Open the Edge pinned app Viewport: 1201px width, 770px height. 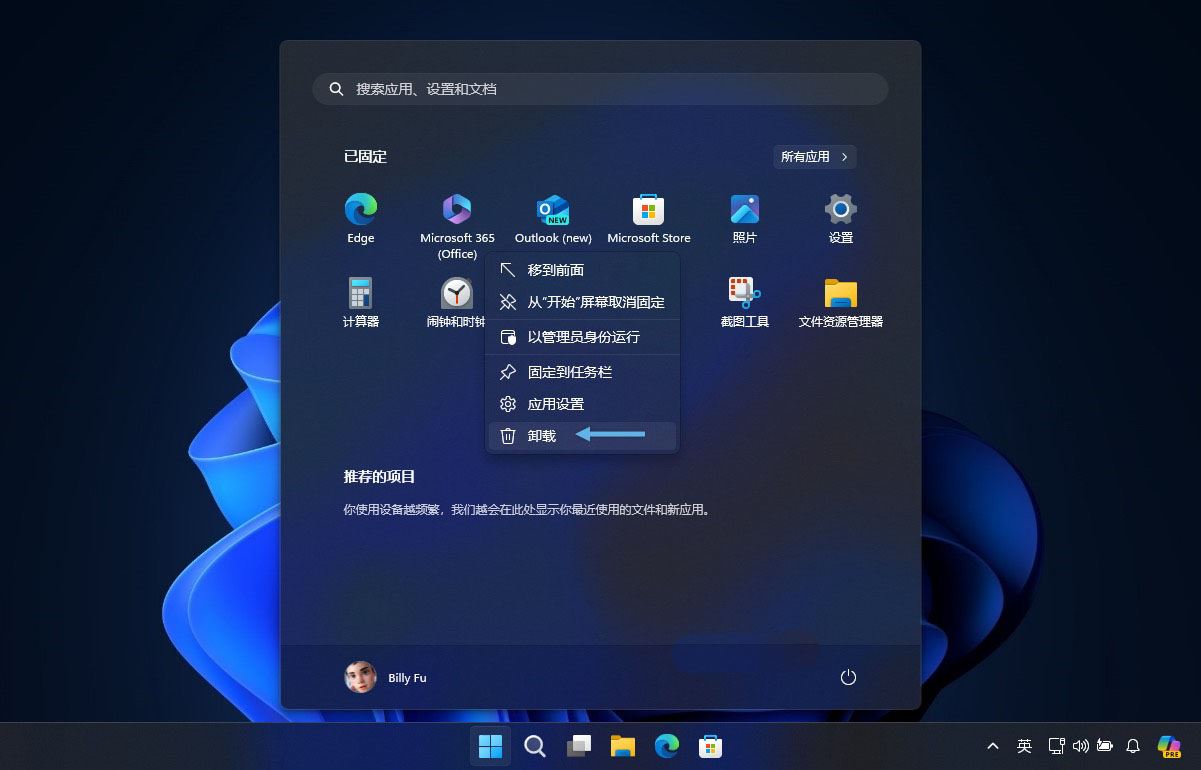pos(360,219)
